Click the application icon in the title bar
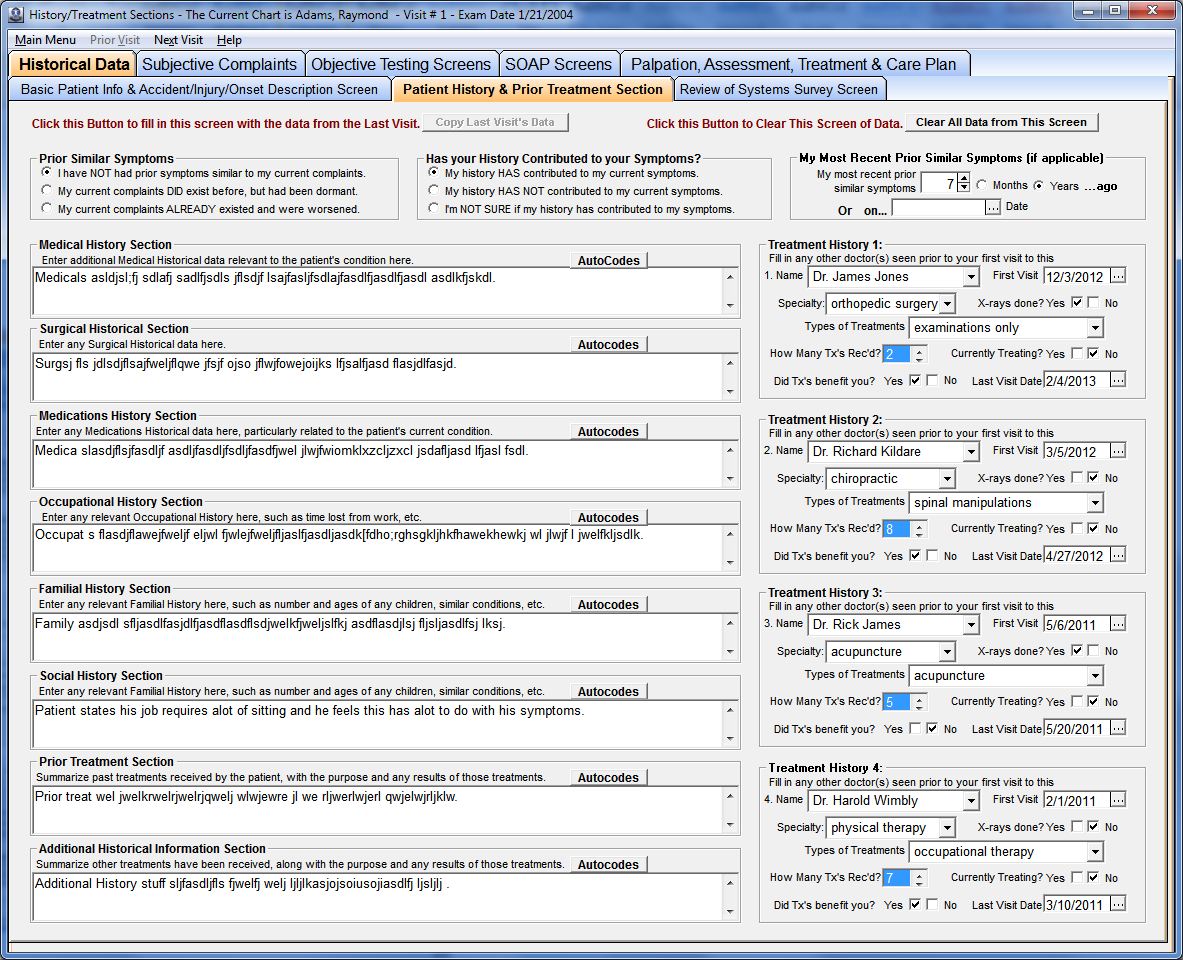1183x960 pixels. pos(17,14)
